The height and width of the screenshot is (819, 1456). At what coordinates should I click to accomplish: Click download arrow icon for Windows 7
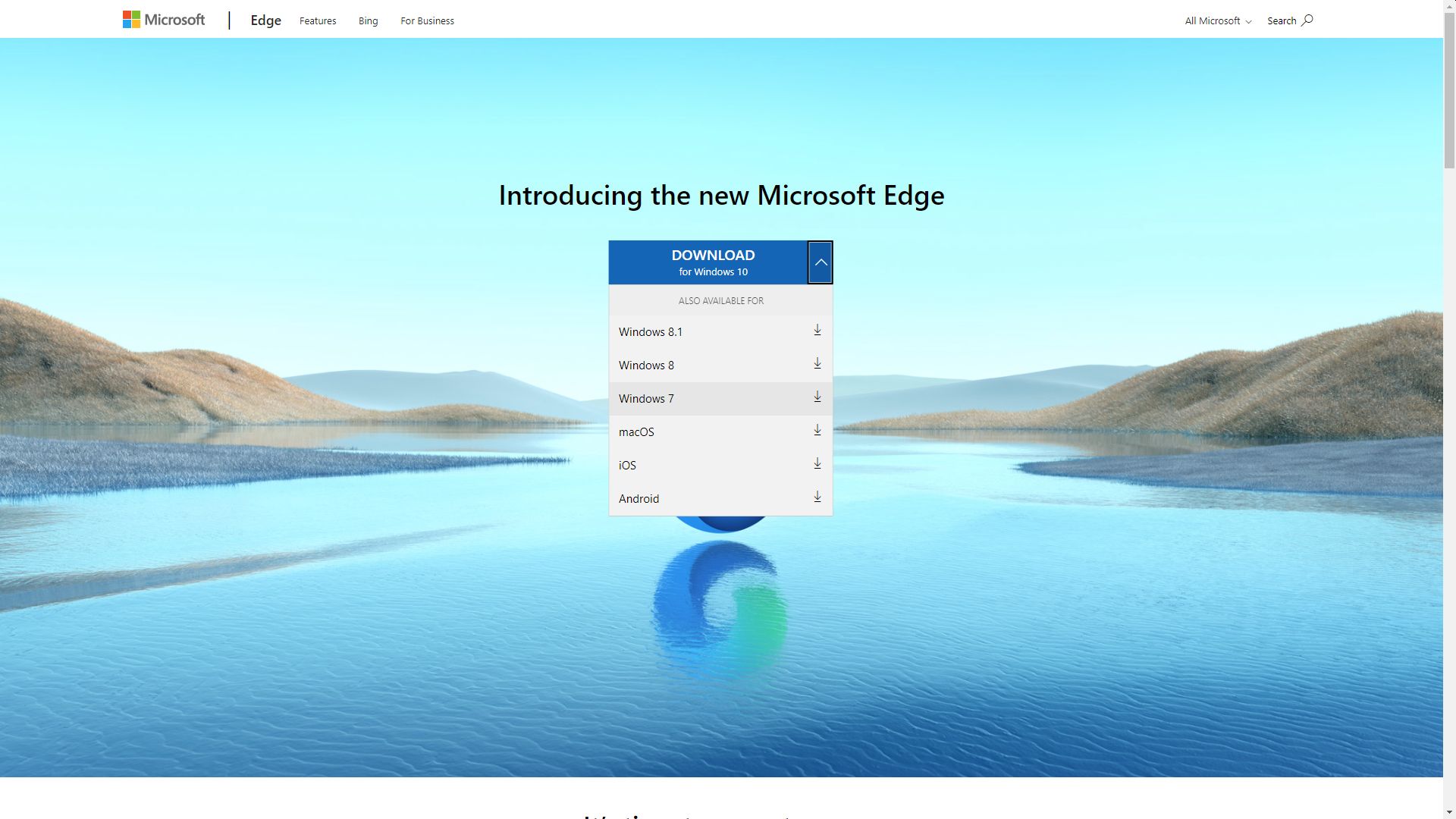(817, 397)
